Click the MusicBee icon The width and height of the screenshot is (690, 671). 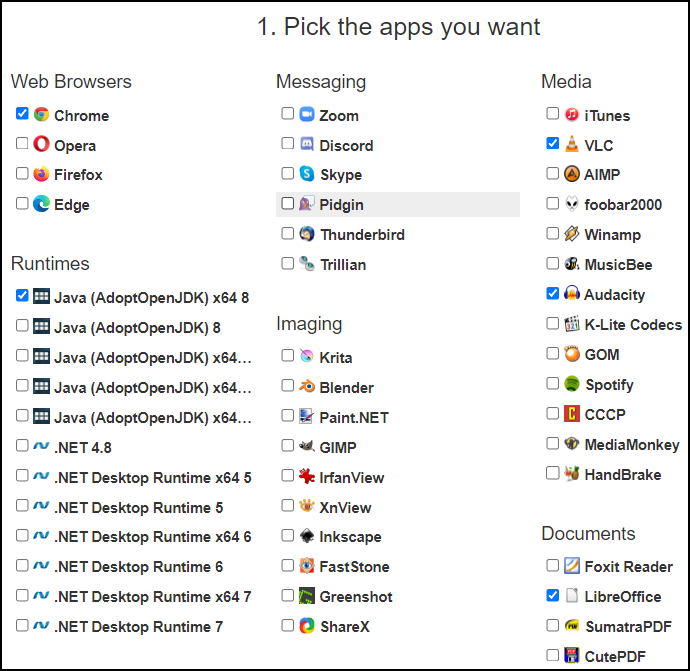click(x=572, y=264)
